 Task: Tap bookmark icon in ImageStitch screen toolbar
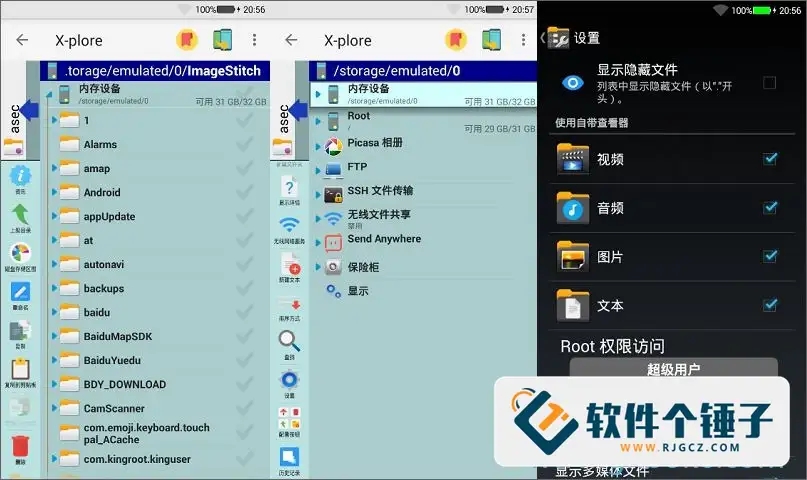[x=187, y=40]
